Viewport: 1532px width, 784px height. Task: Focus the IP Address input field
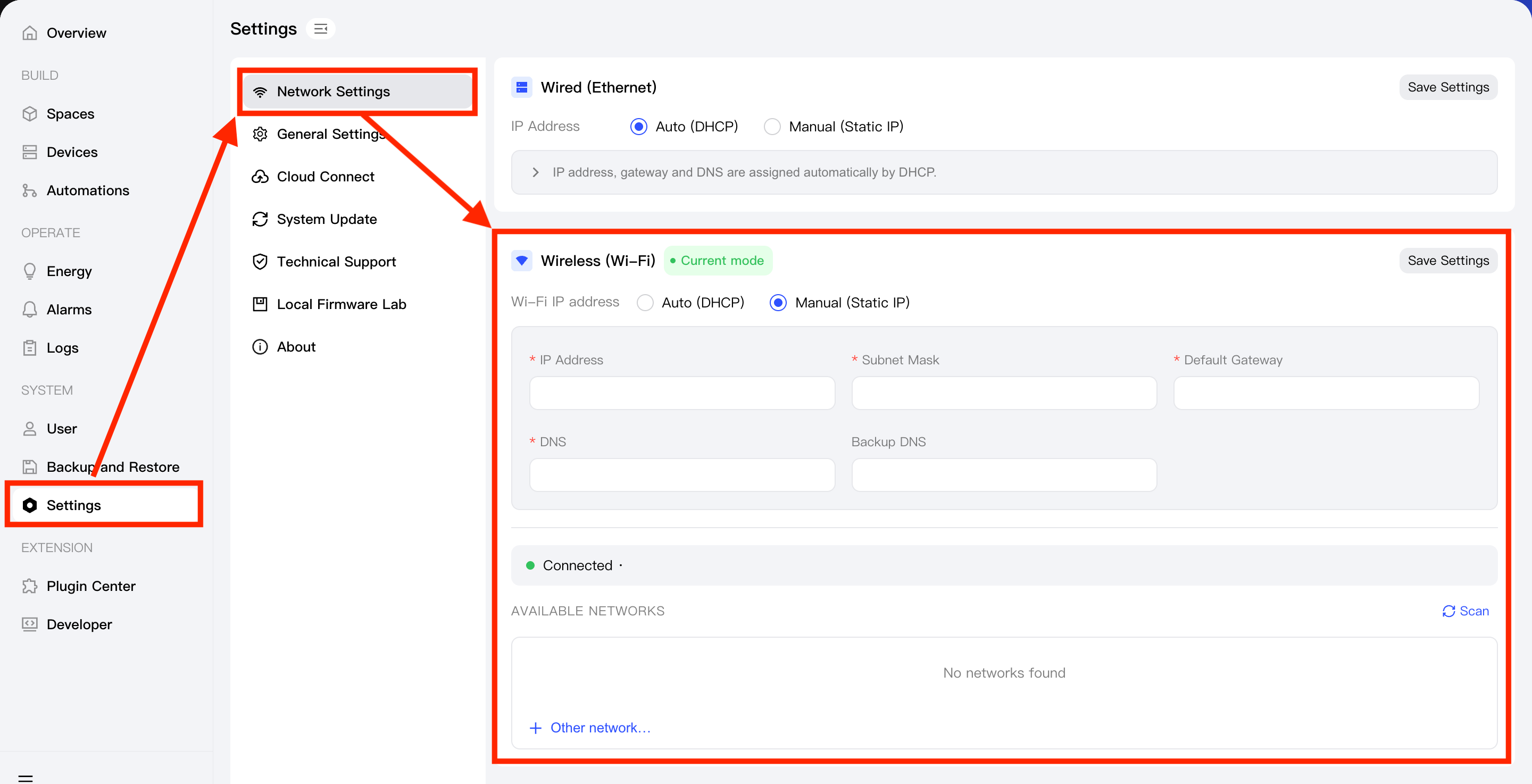pyautogui.click(x=682, y=393)
